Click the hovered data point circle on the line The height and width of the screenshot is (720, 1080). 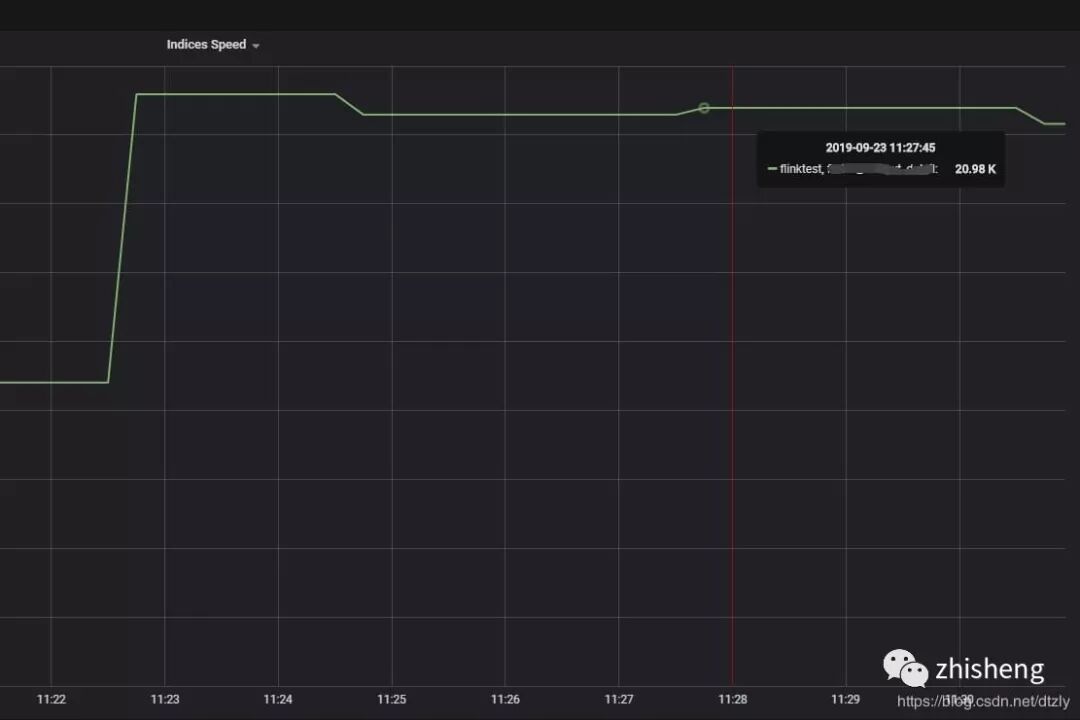click(x=703, y=108)
